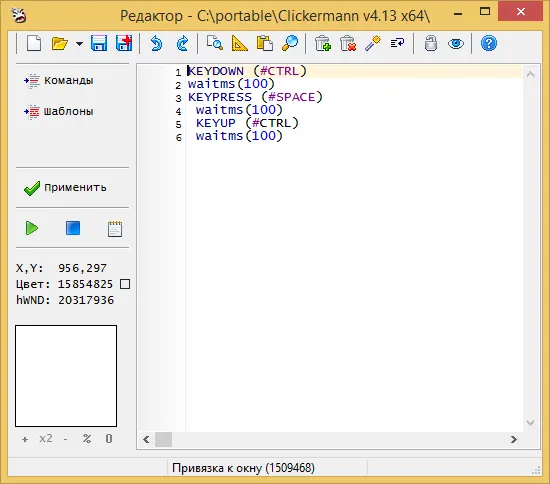
Task: Click status bar text Привязка к окну (1509468)
Action: tap(243, 468)
